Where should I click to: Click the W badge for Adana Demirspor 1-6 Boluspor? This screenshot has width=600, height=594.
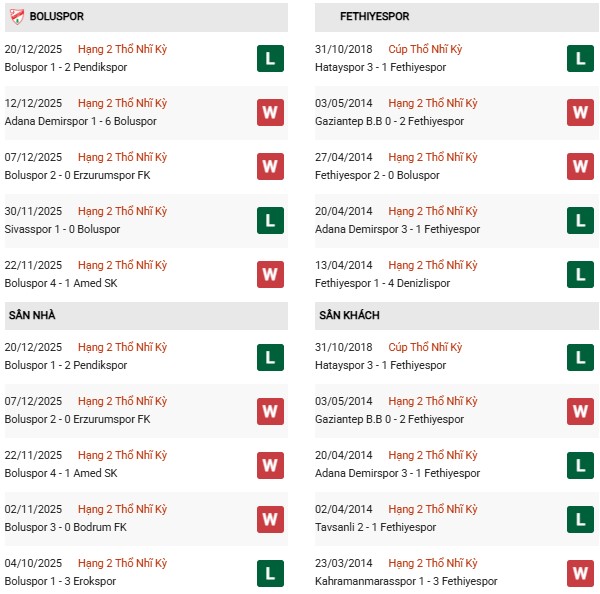pos(269,112)
